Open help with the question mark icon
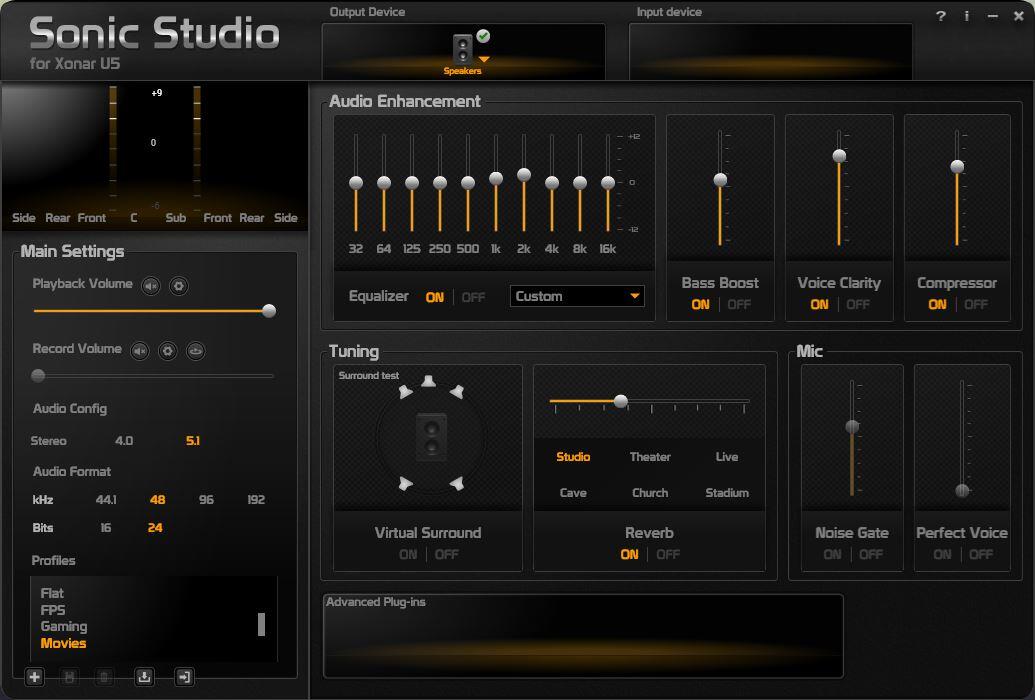The height and width of the screenshot is (700, 1035). pos(940,16)
